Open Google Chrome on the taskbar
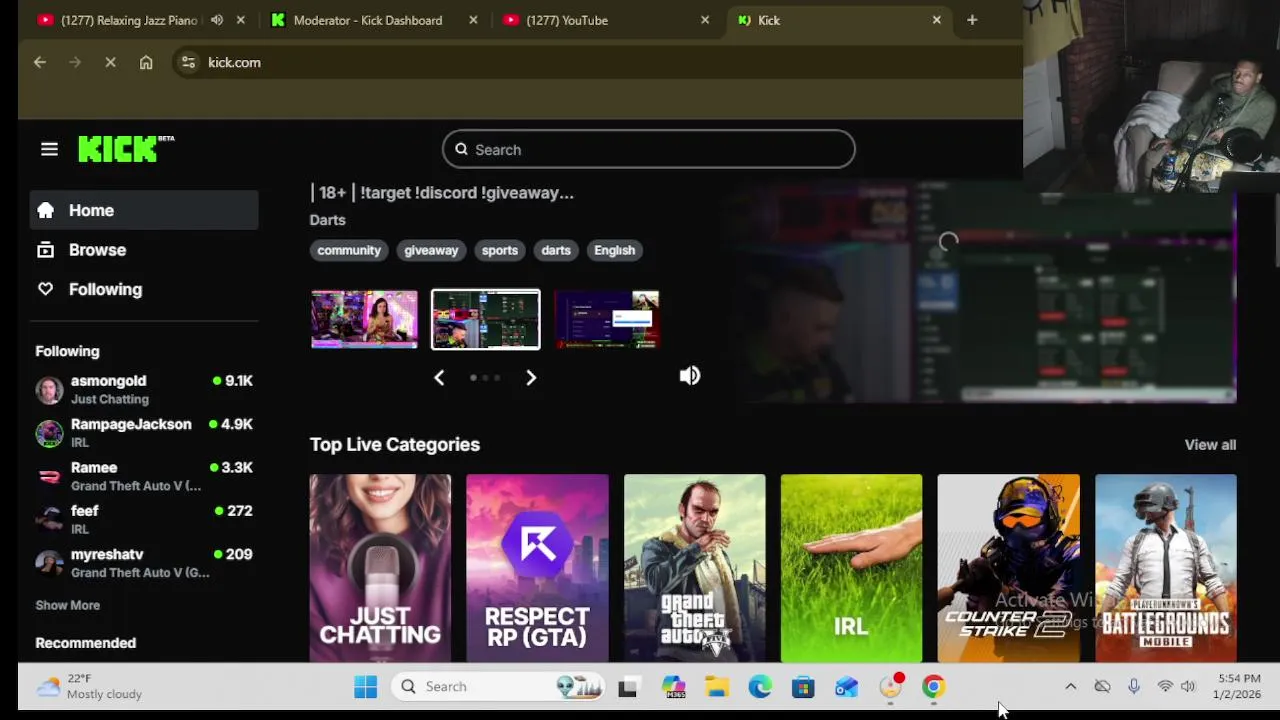The width and height of the screenshot is (1280, 720). pyautogui.click(x=933, y=687)
